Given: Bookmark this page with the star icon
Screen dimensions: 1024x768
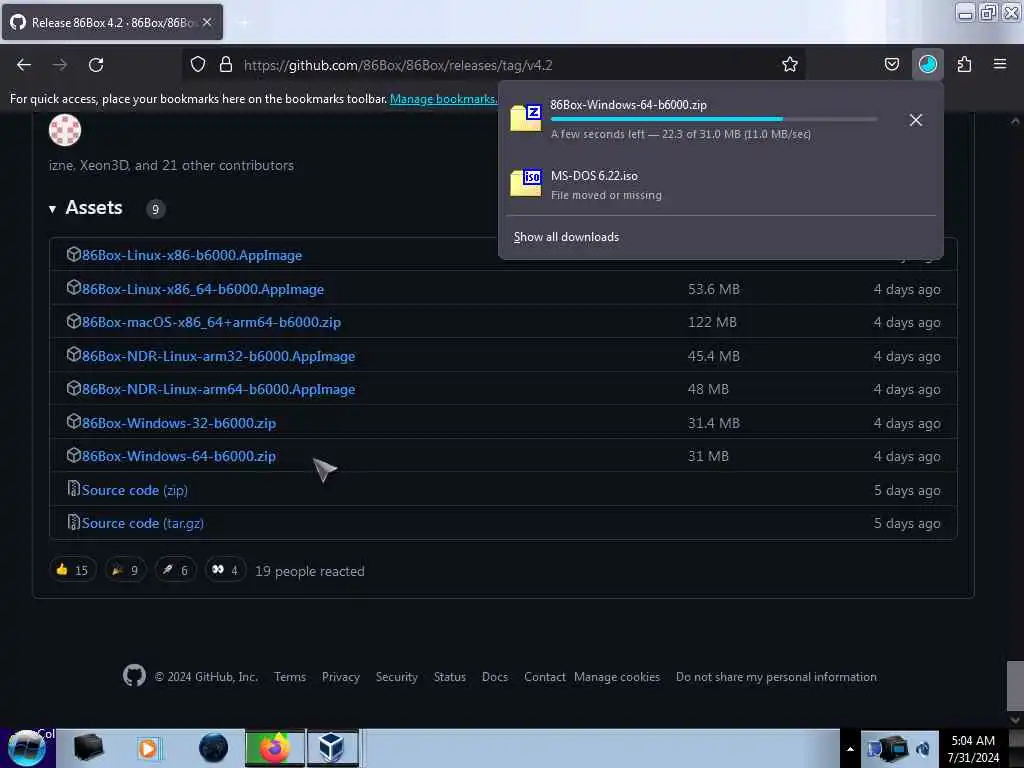Looking at the screenshot, I should 790,65.
